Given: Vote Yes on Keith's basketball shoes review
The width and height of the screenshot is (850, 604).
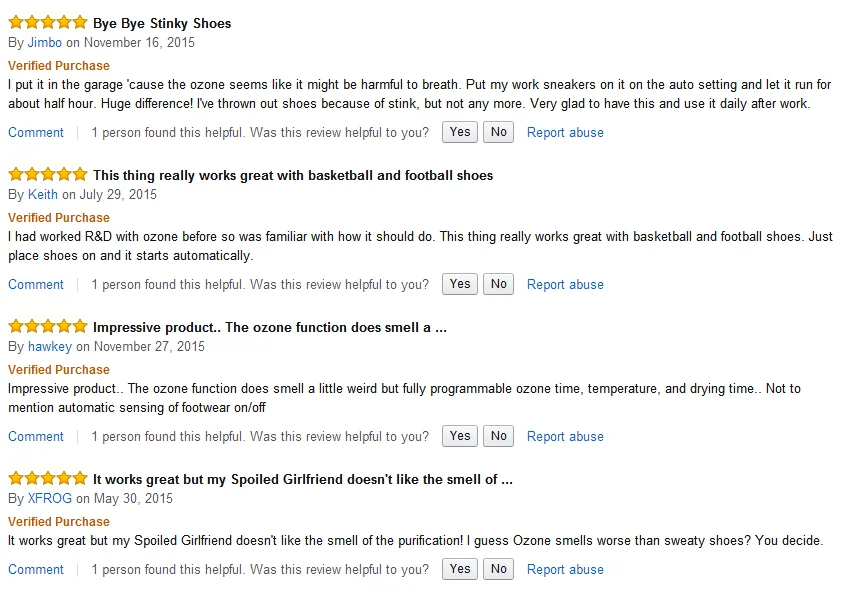Looking at the screenshot, I should [x=460, y=284].
